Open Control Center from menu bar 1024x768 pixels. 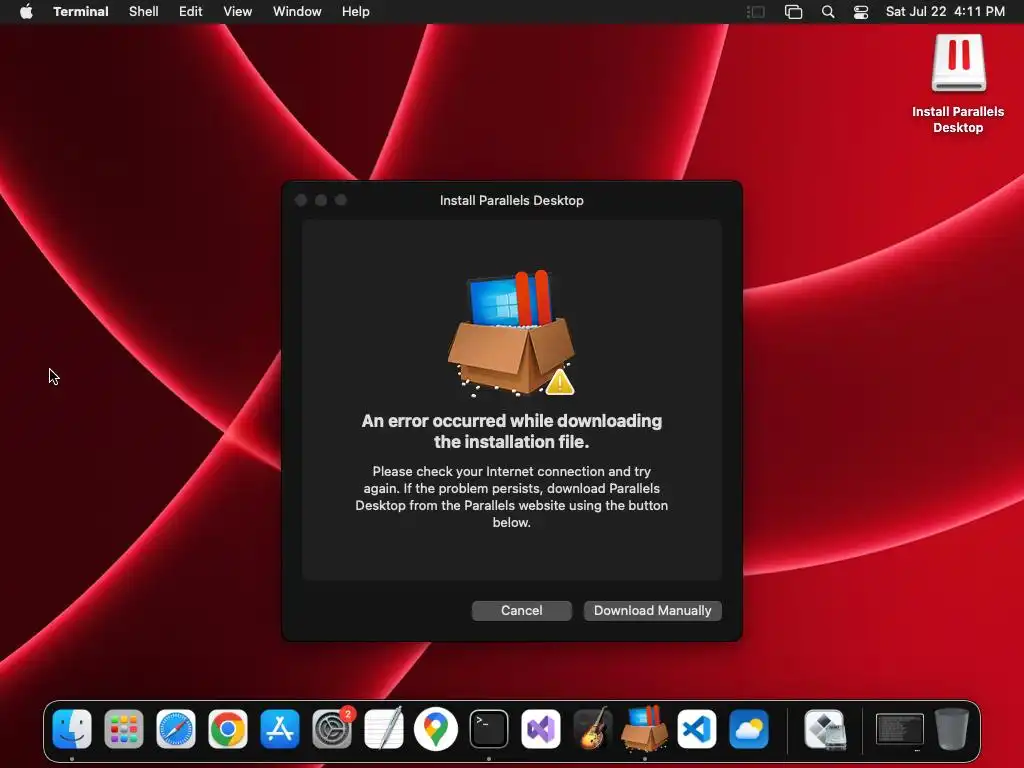(861, 12)
